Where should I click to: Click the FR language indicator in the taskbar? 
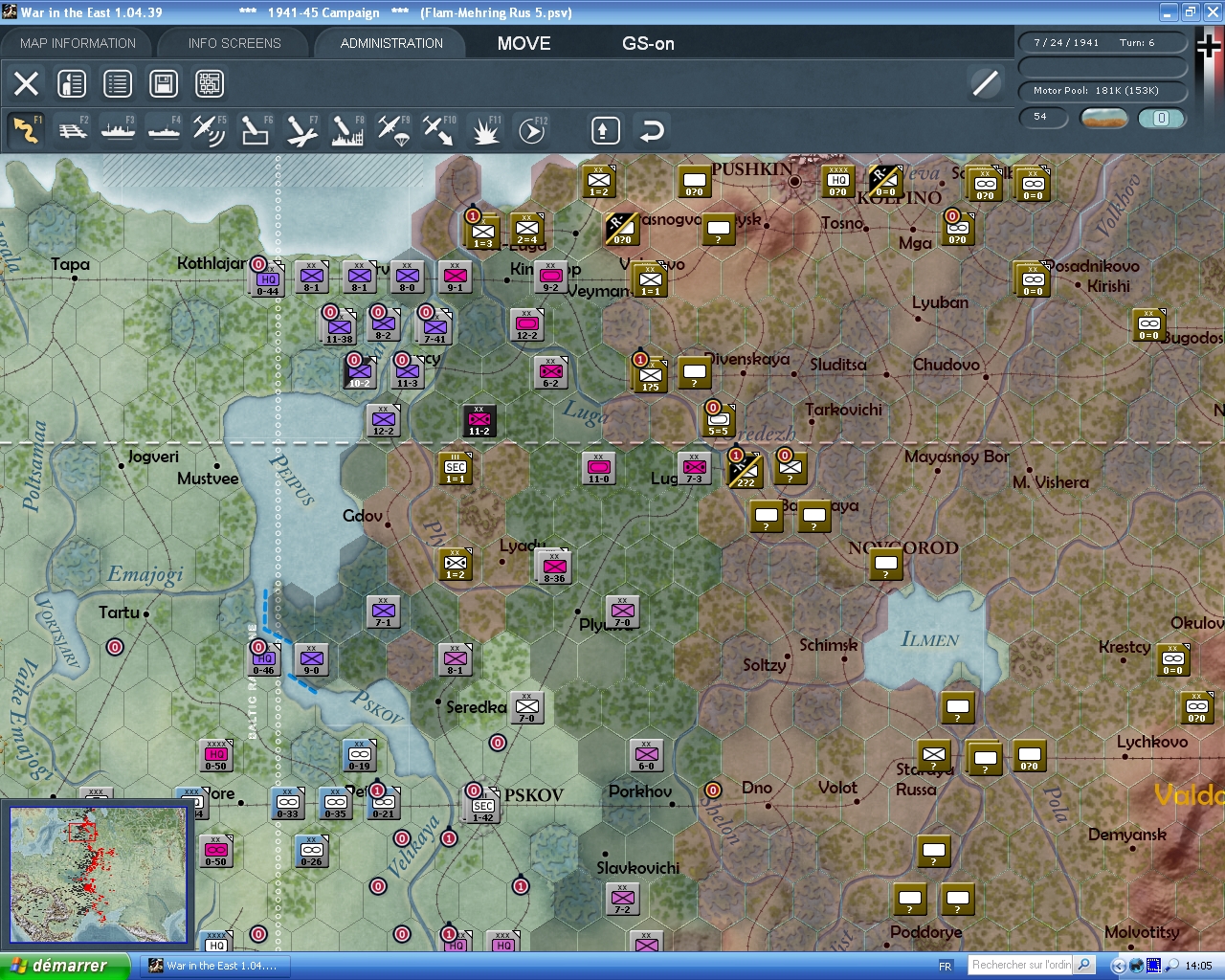pyautogui.click(x=946, y=966)
